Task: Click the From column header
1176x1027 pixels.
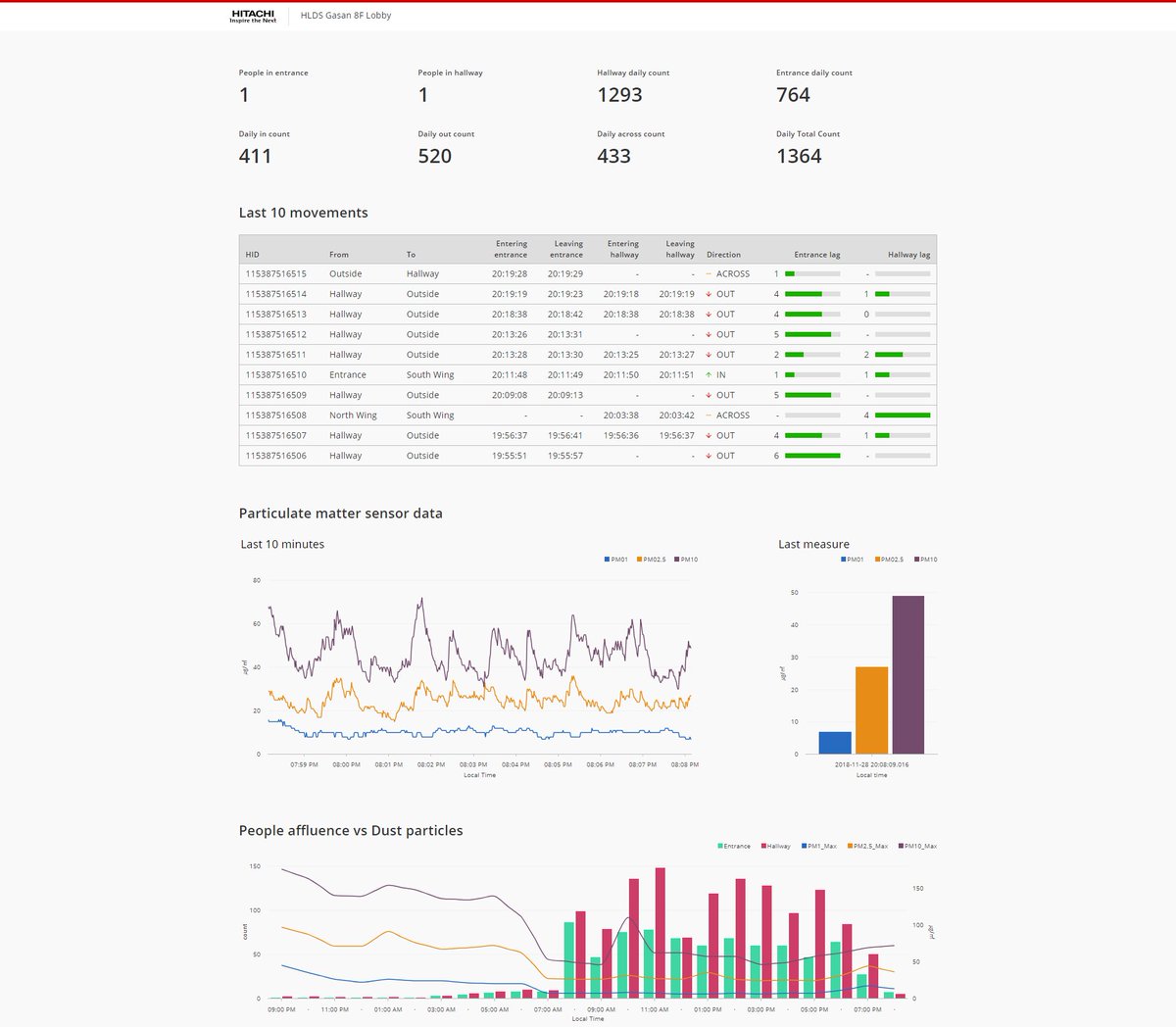Action: click(x=339, y=255)
